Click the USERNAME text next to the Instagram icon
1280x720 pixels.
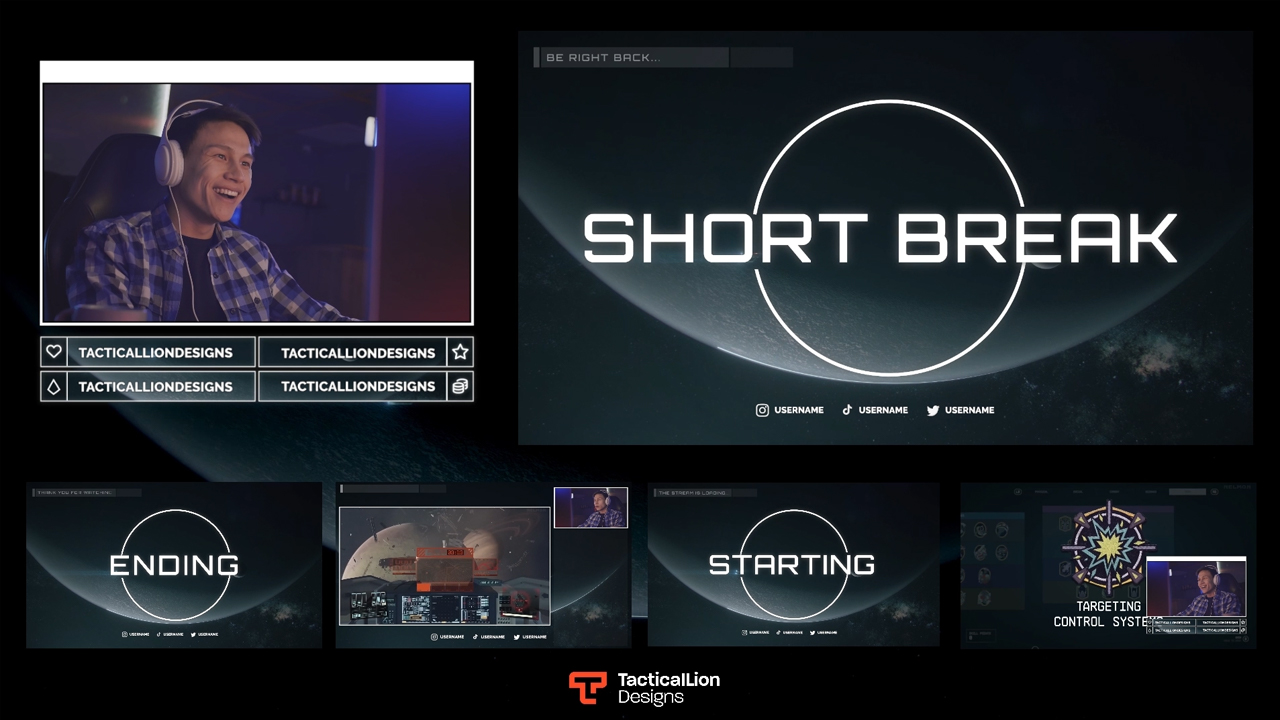pyautogui.click(x=798, y=410)
